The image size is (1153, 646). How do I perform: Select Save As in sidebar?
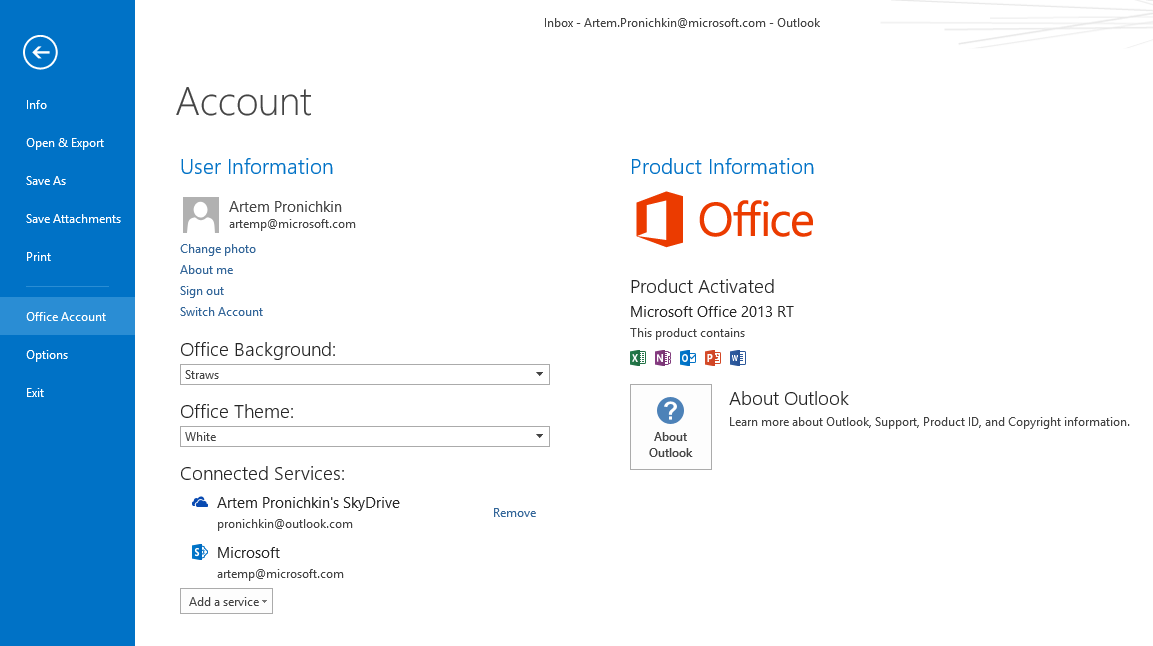(x=46, y=181)
